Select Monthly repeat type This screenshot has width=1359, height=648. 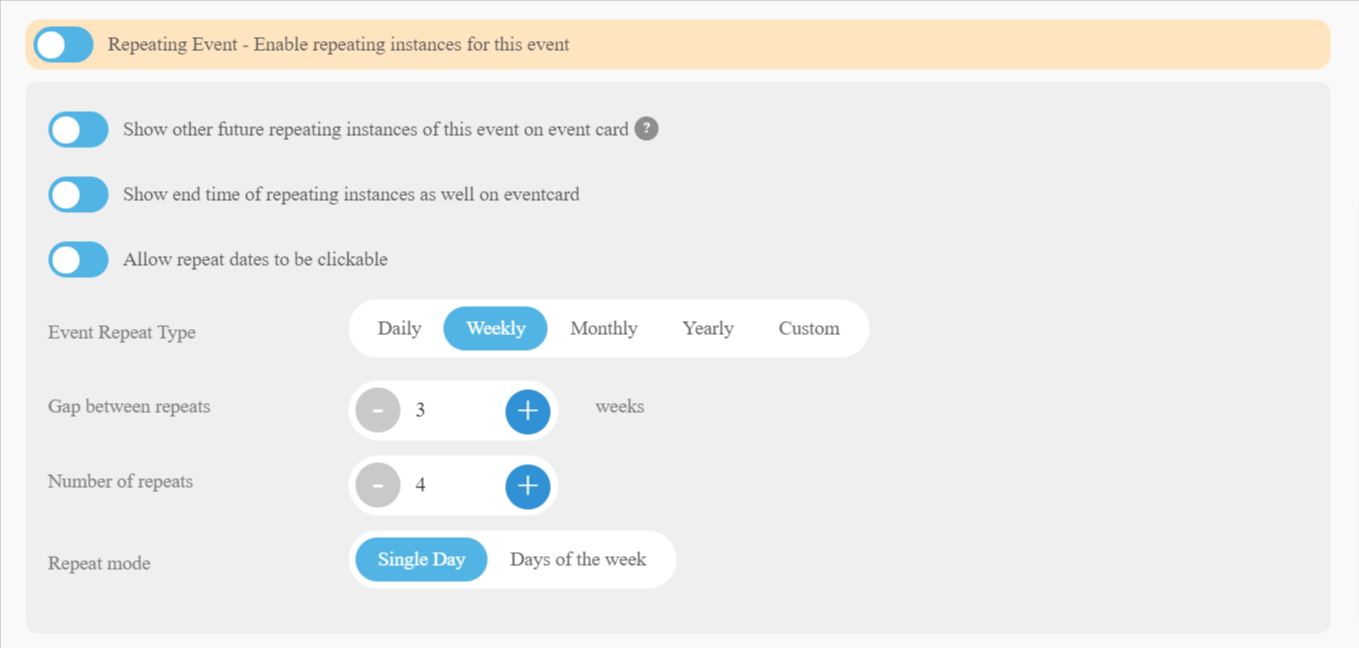[604, 329]
